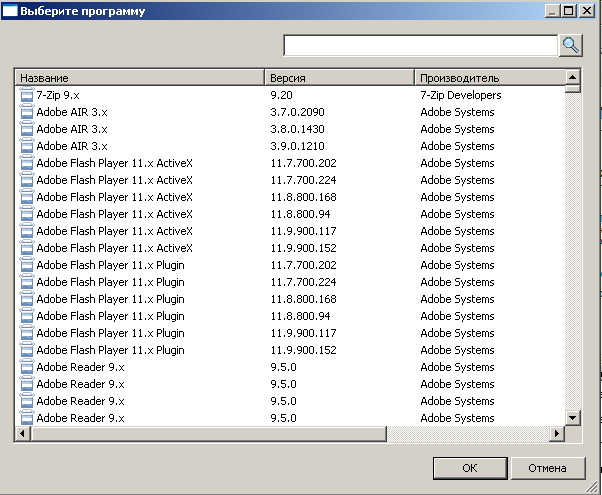Select the Flash Player ActiveX name, version 11.7.700.202
602x495 pixels.
click(x=114, y=163)
